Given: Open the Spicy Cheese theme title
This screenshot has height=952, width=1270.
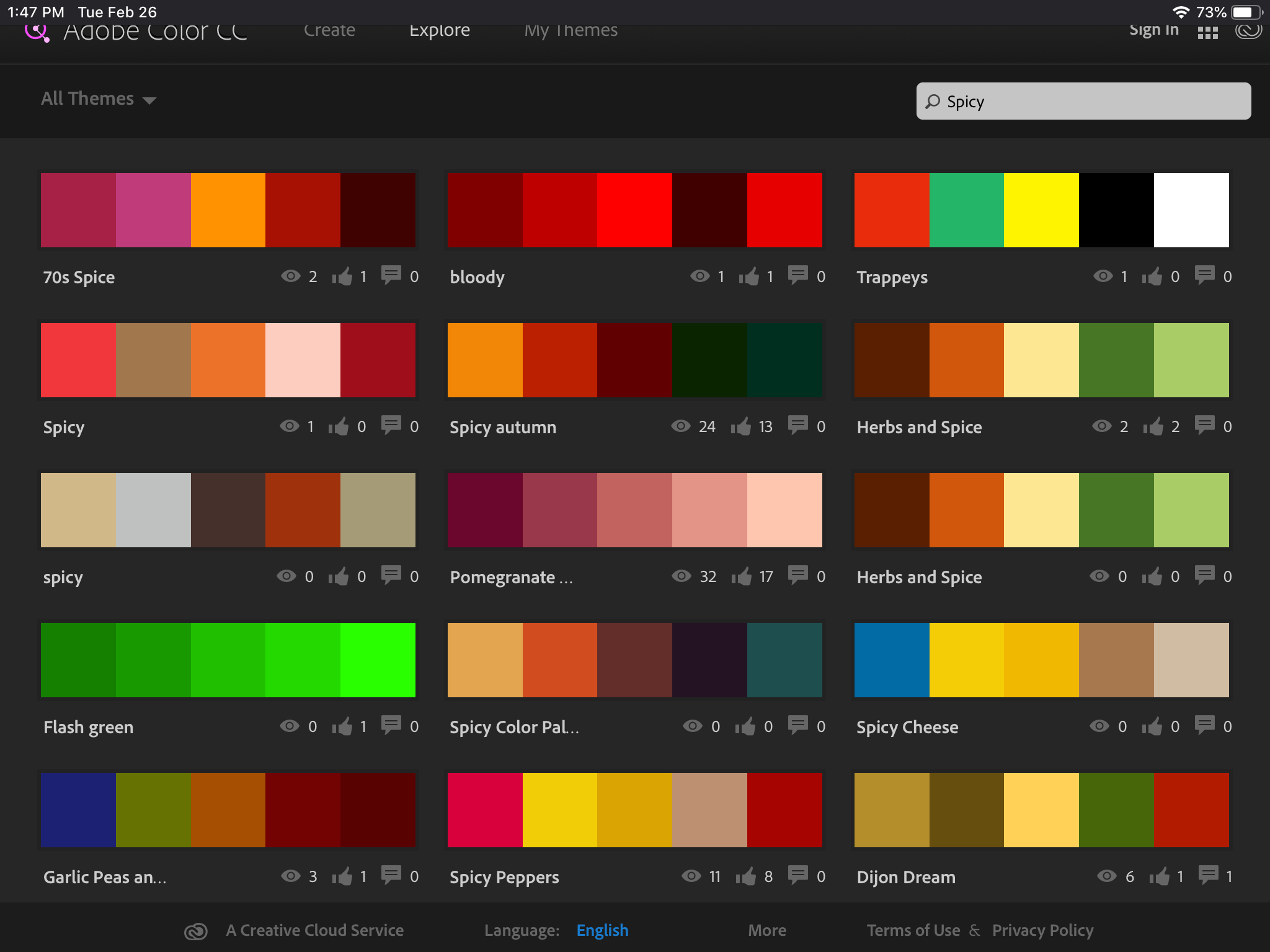Looking at the screenshot, I should pyautogui.click(x=907, y=727).
